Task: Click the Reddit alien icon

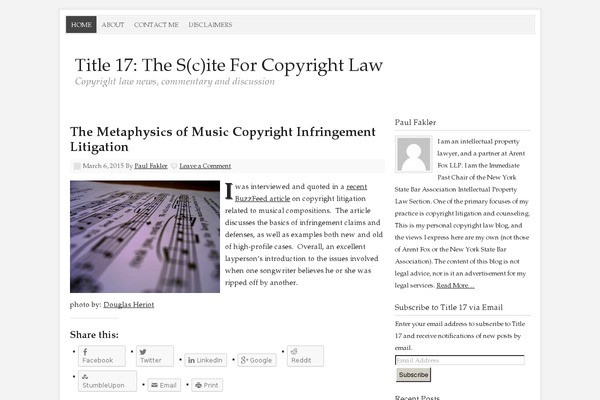Action: (294, 351)
